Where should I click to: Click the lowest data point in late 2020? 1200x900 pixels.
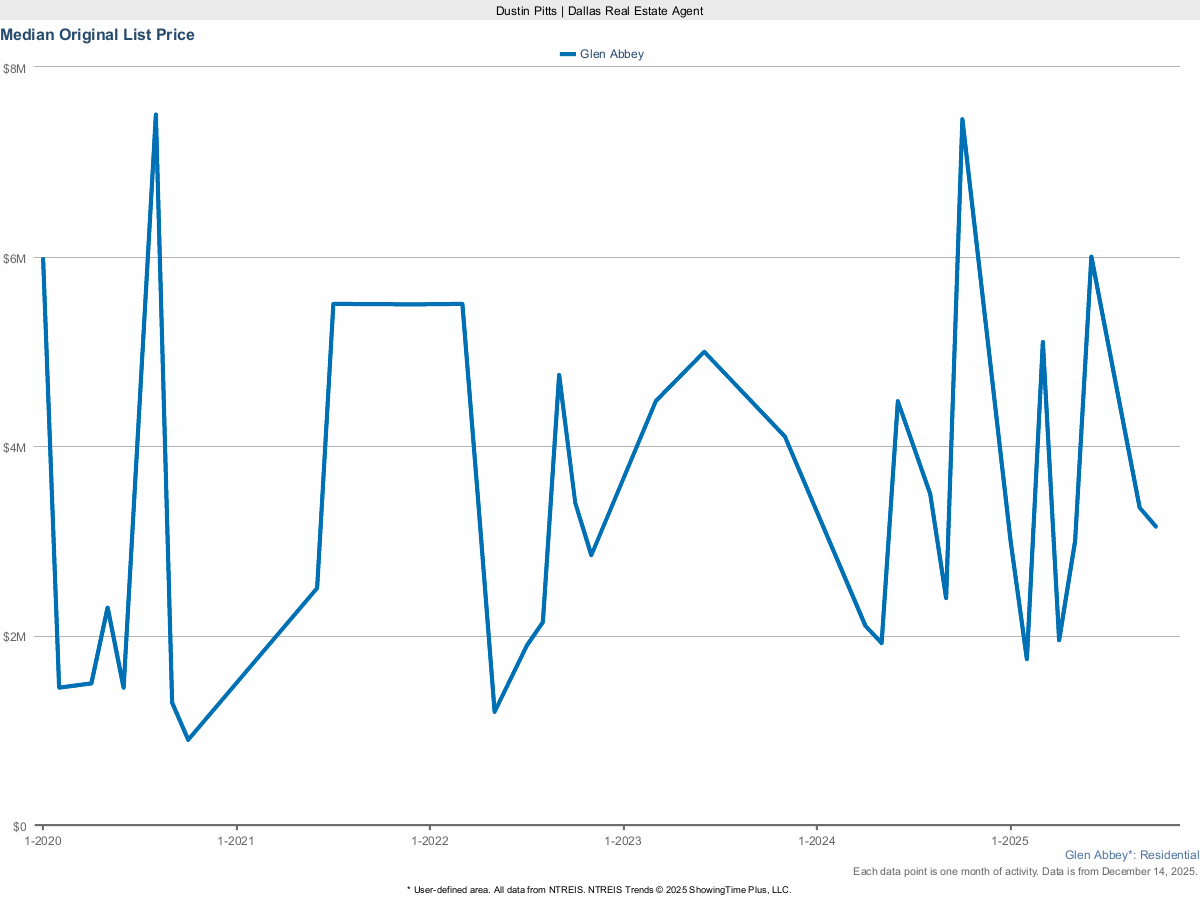click(188, 739)
